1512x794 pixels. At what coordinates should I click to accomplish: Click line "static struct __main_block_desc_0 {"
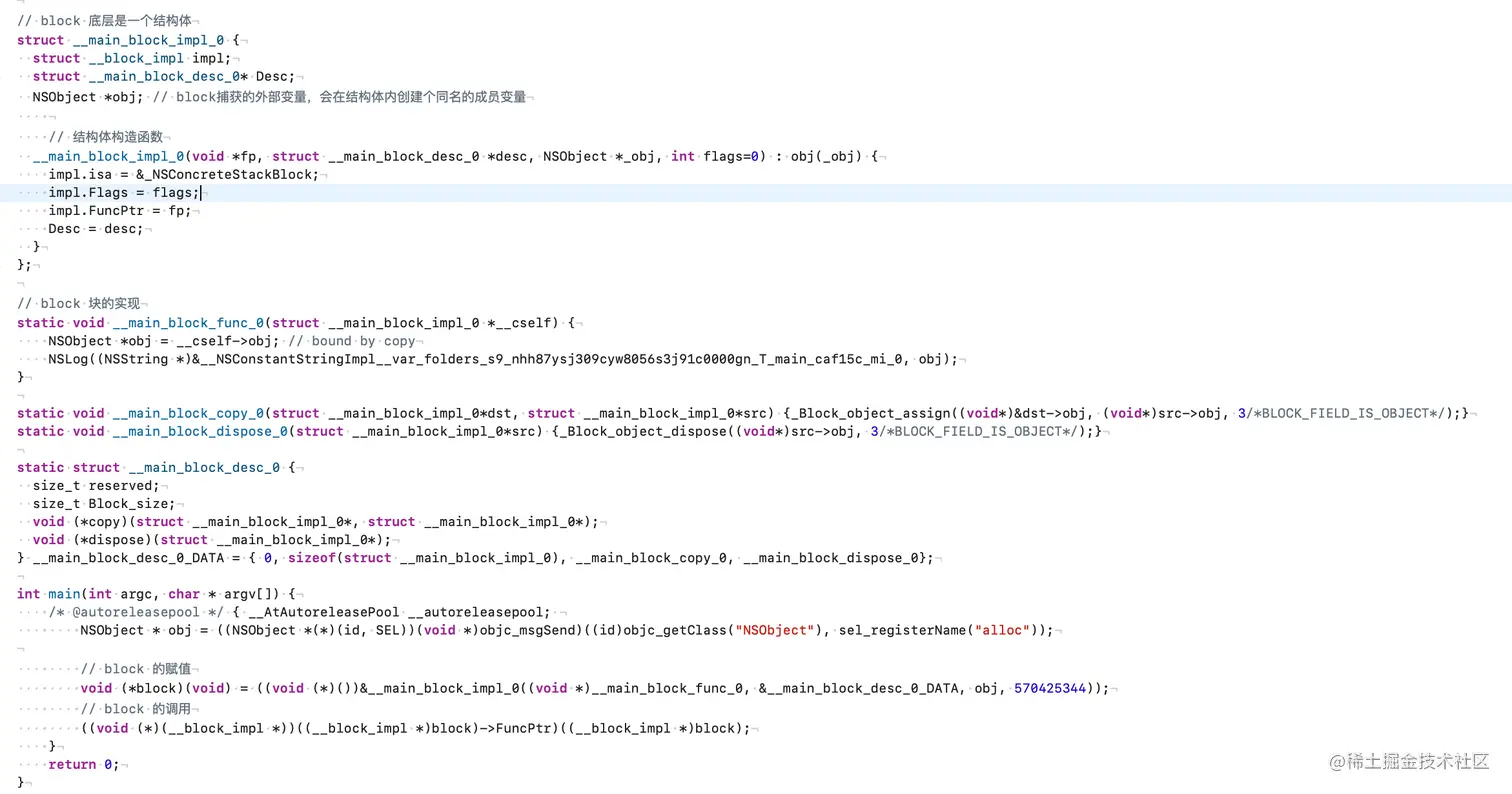click(156, 468)
